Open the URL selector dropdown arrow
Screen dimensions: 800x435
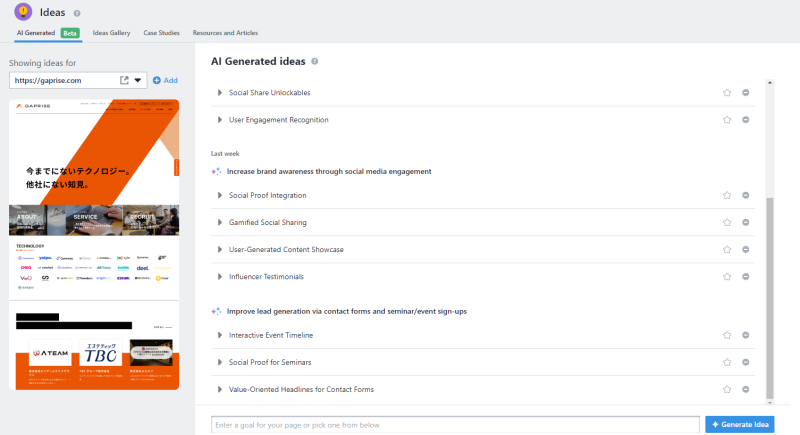click(x=138, y=80)
